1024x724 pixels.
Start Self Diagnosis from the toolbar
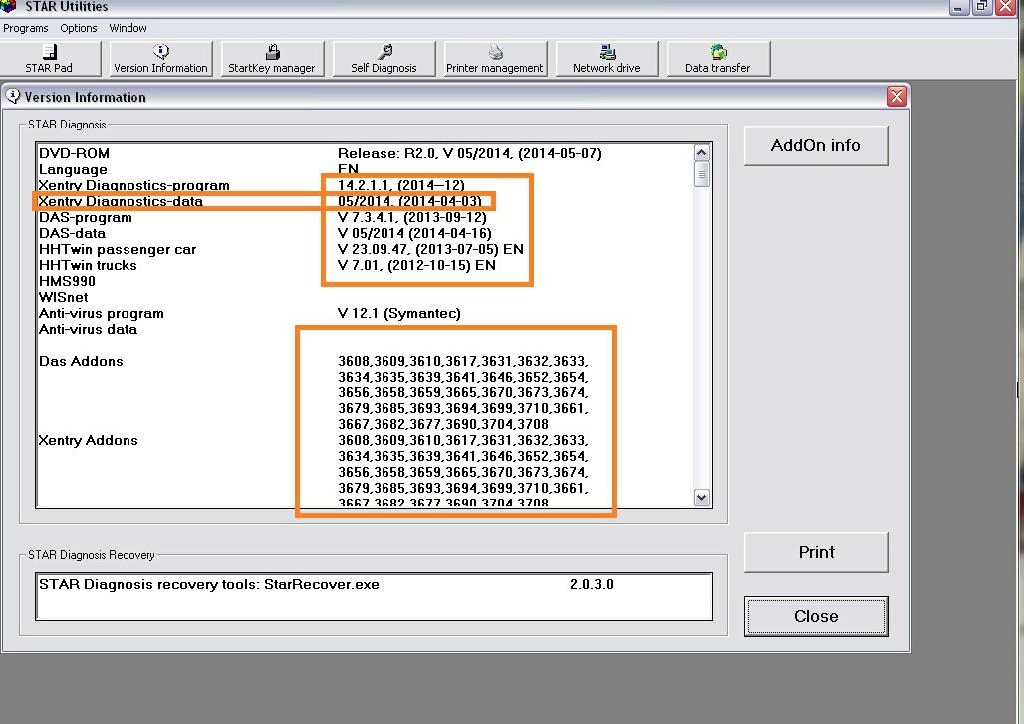coord(383,59)
